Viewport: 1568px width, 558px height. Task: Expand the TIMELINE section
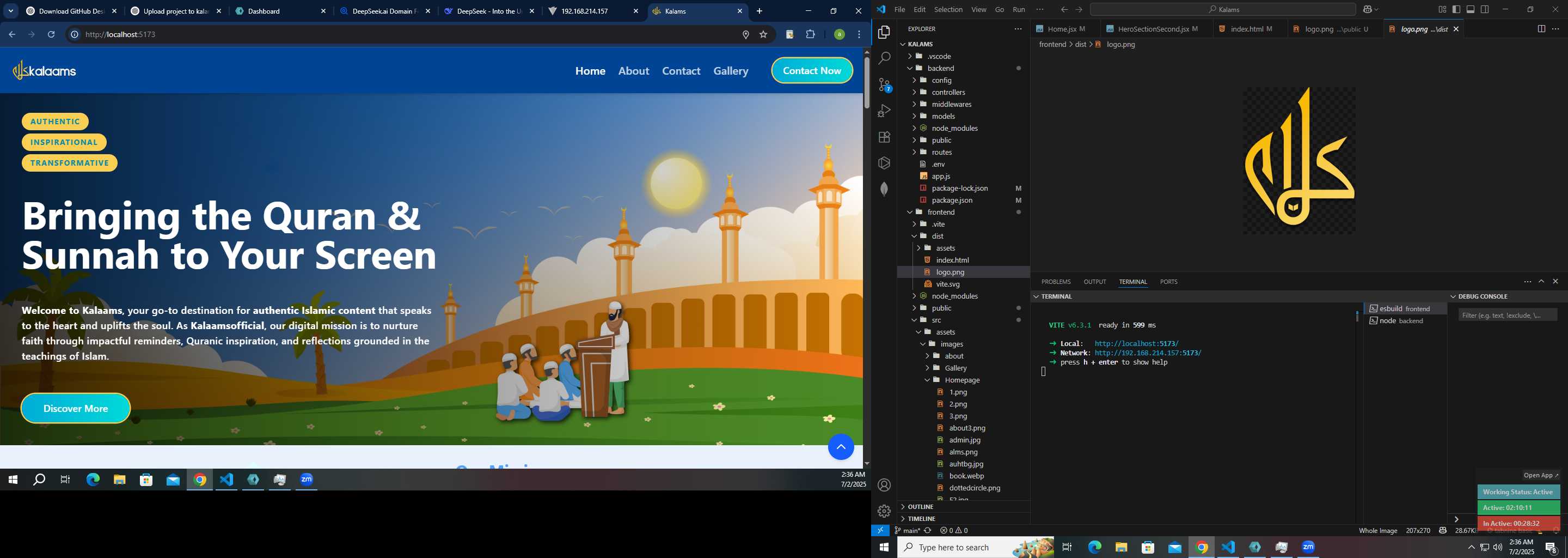pyautogui.click(x=964, y=519)
